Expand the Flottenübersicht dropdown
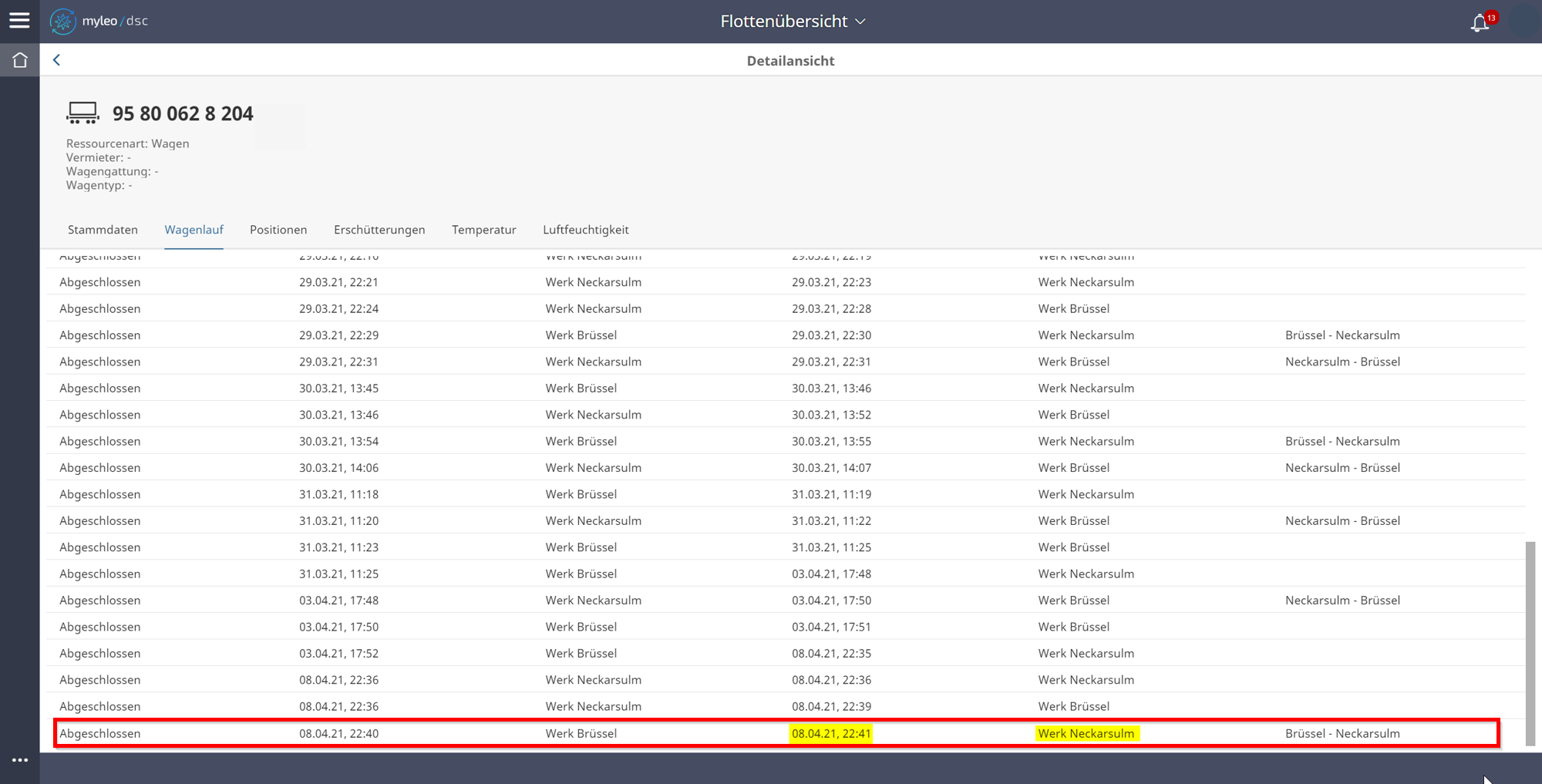Screen dimensions: 1542x784 (x=793, y=22)
